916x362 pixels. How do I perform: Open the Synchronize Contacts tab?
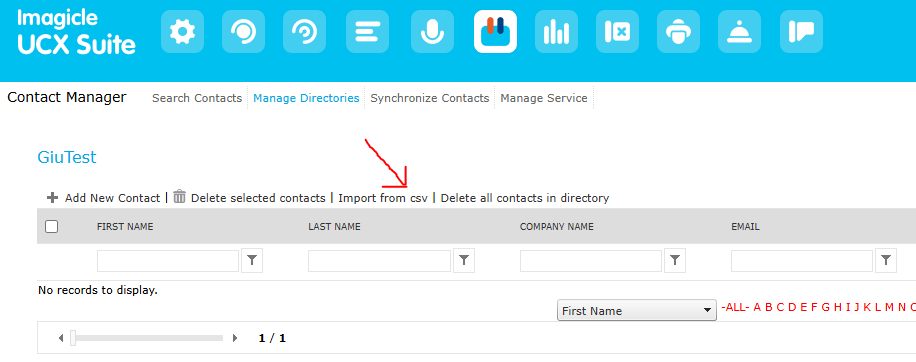(429, 98)
